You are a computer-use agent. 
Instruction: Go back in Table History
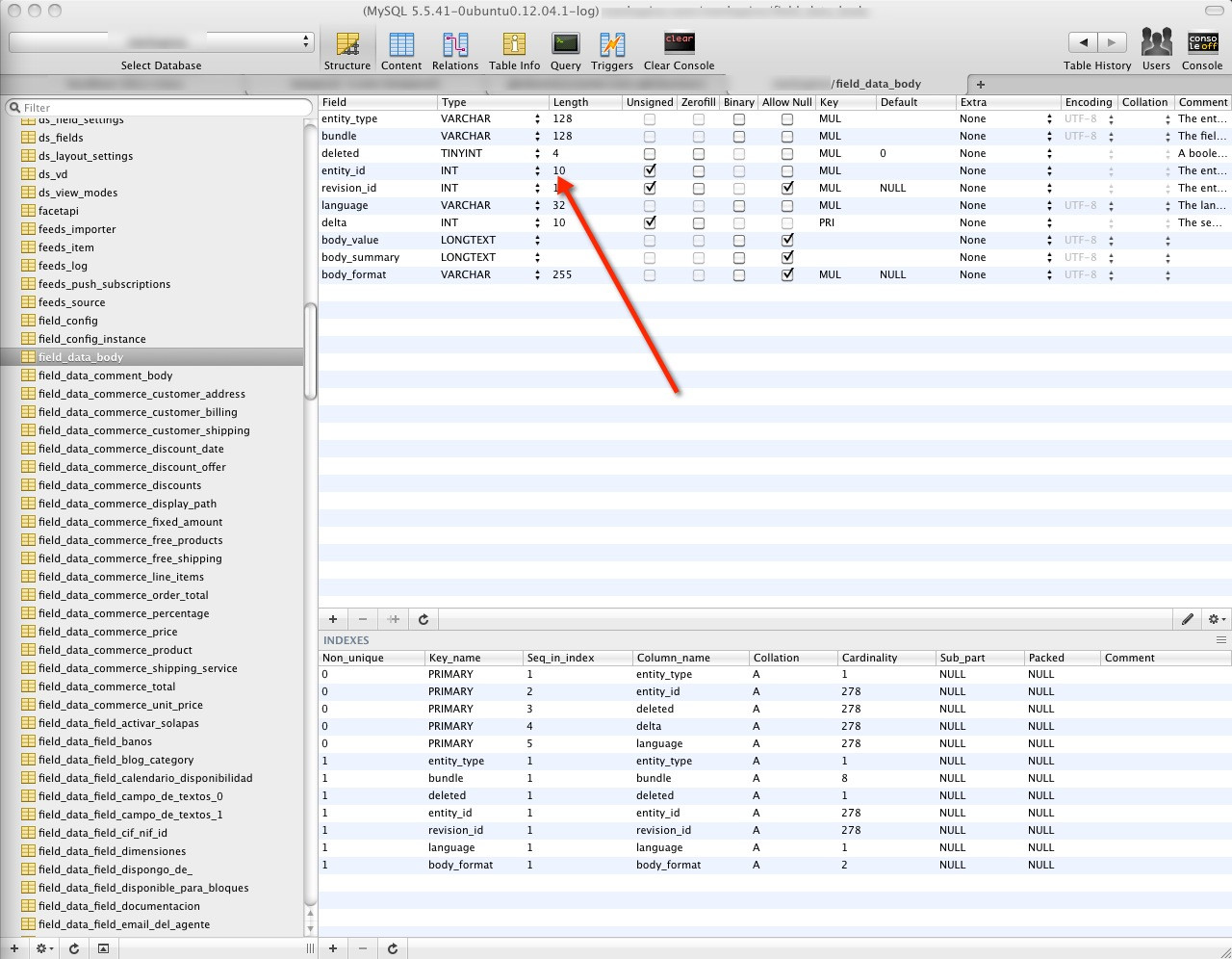[1083, 42]
